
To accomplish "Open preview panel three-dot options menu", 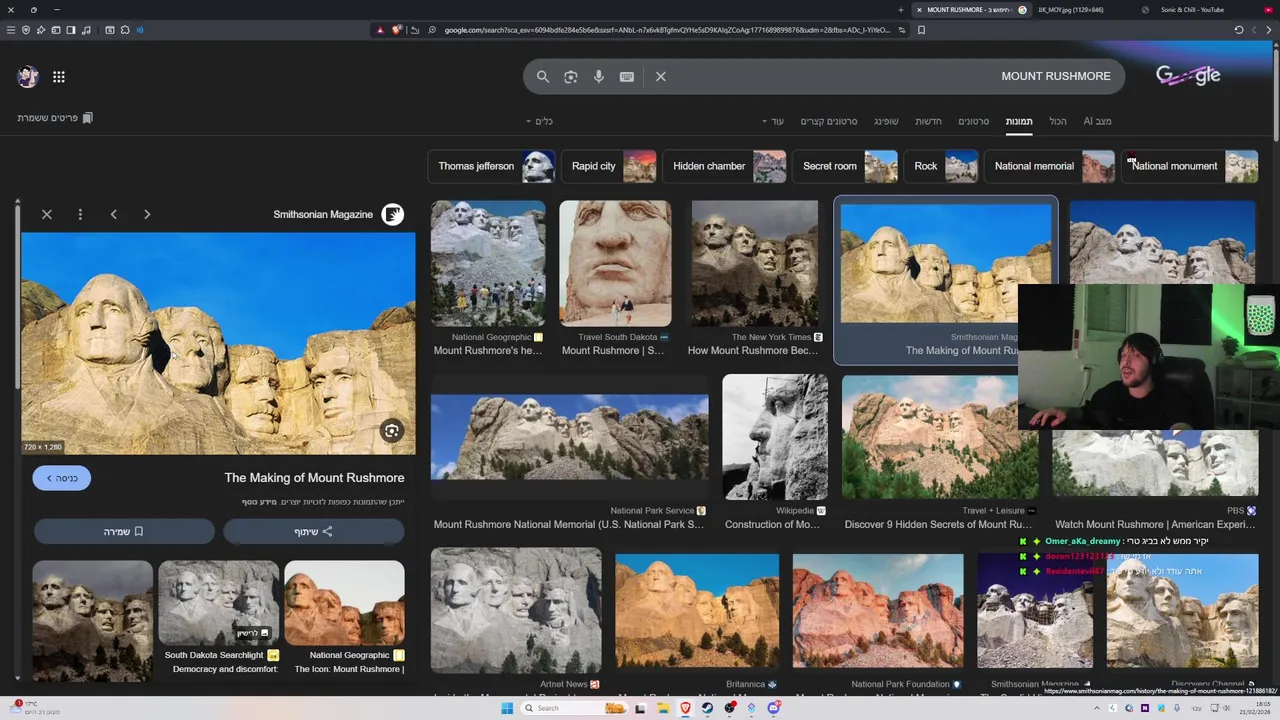I will tap(80, 214).
